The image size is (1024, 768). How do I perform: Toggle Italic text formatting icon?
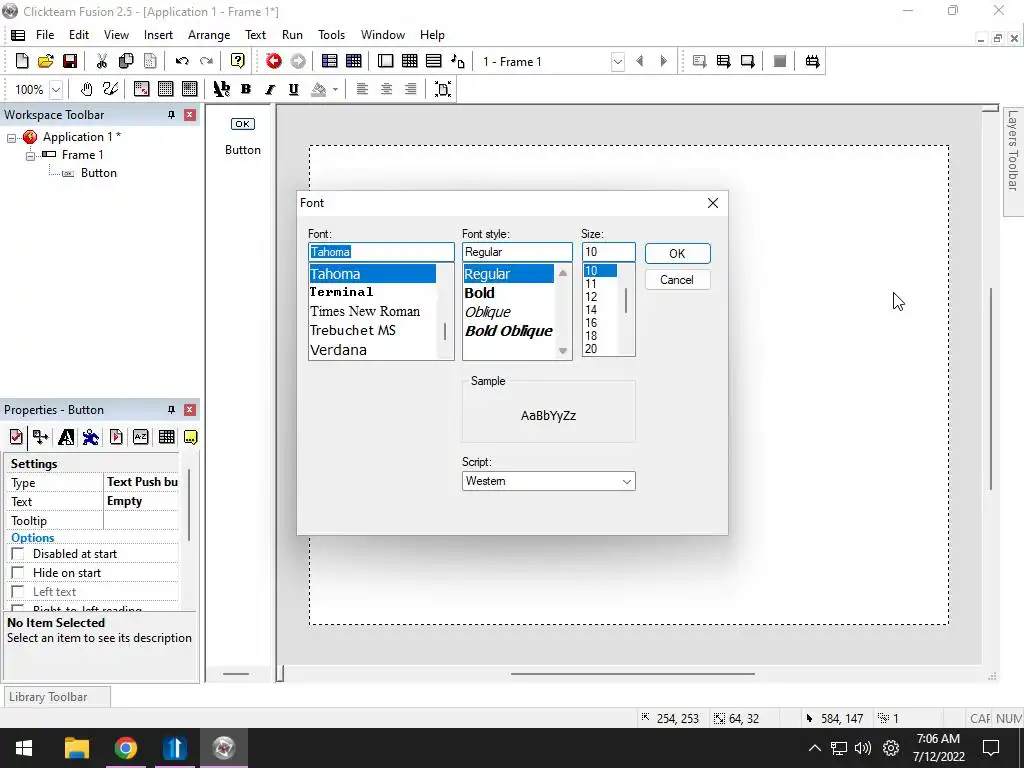click(270, 89)
